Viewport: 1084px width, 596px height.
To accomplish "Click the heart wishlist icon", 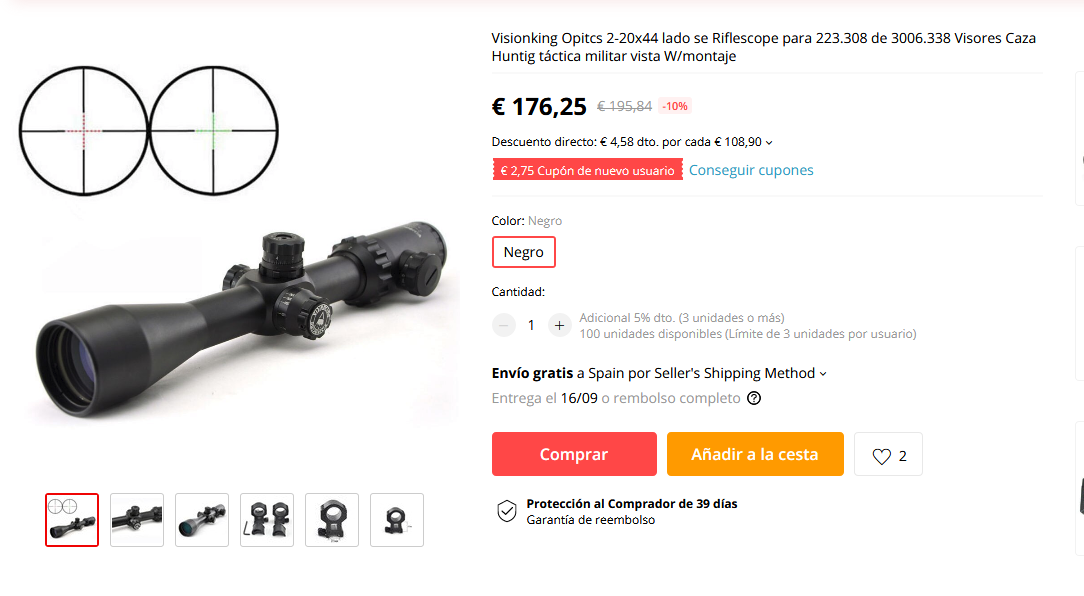I will 881,456.
